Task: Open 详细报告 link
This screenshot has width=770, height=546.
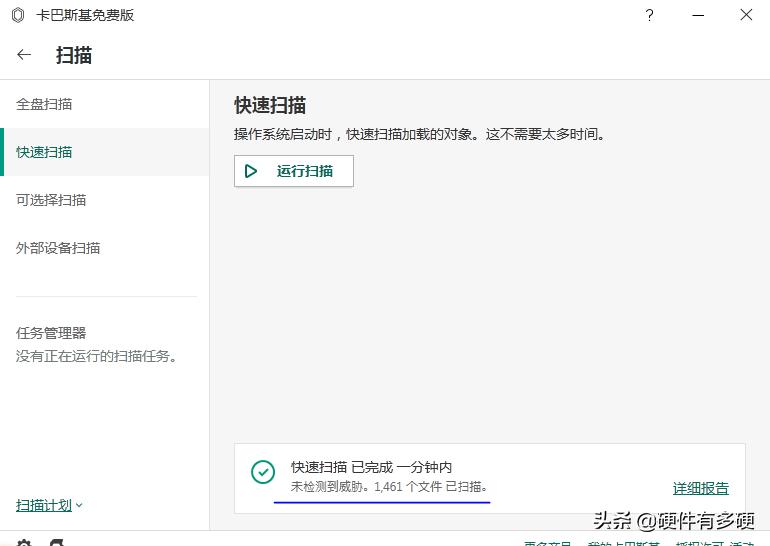Action: pos(700,488)
